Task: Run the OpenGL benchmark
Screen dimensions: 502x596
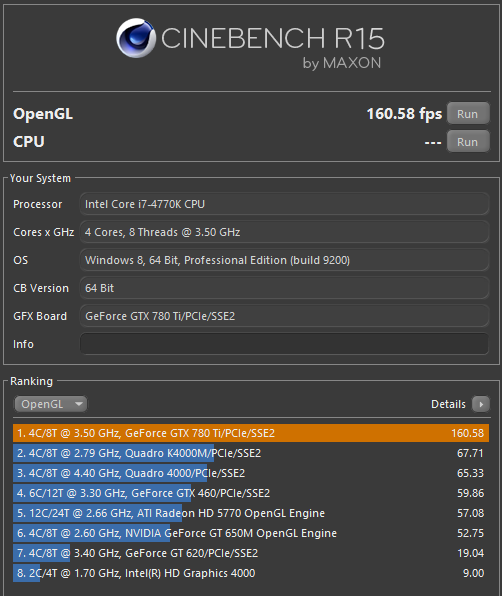Action: click(x=468, y=114)
